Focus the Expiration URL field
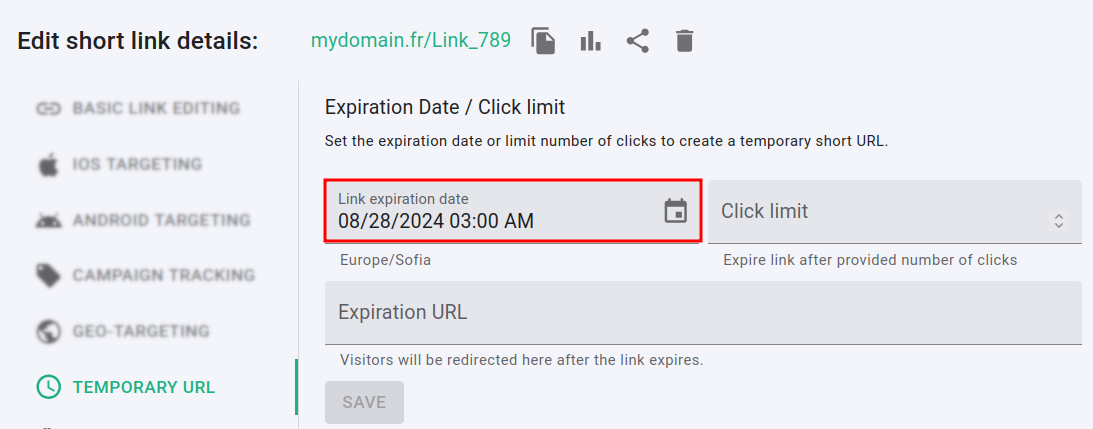 point(702,312)
